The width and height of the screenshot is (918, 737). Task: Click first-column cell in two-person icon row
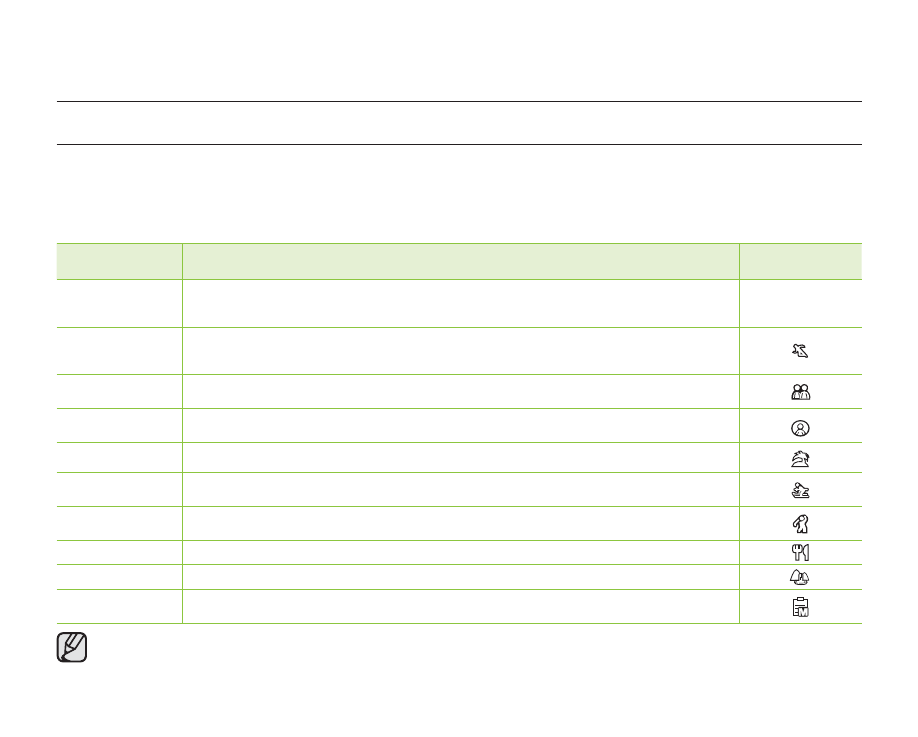pos(119,391)
